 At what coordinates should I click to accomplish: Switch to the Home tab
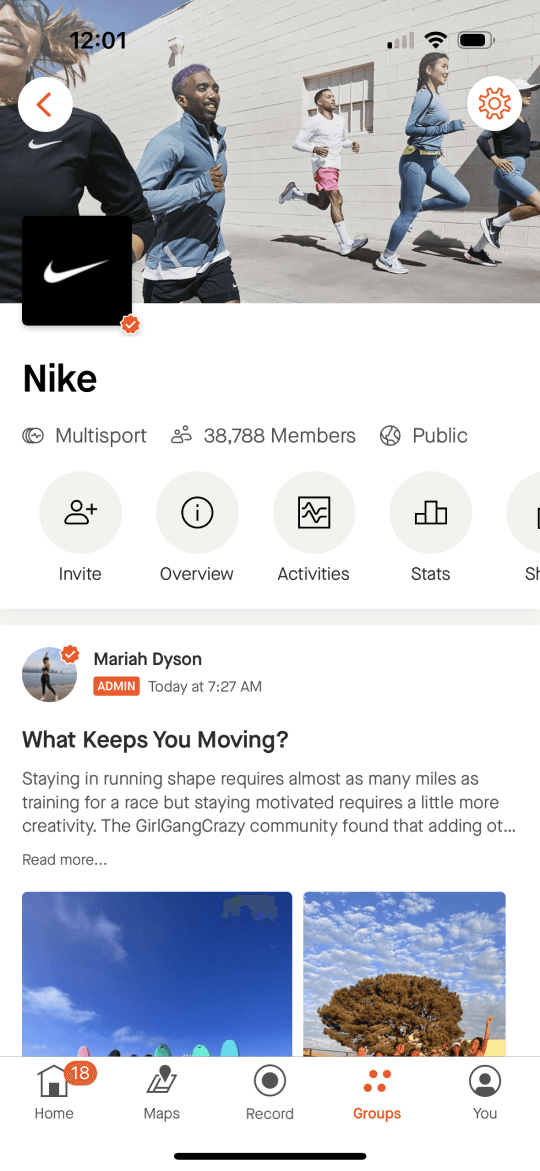coord(54,1093)
